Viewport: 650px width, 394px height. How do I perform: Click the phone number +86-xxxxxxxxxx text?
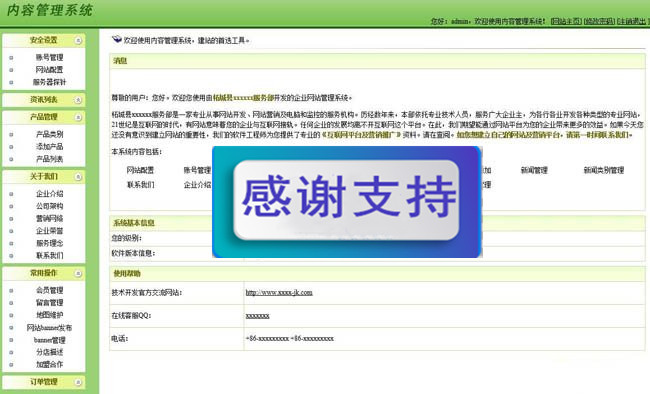(289, 338)
